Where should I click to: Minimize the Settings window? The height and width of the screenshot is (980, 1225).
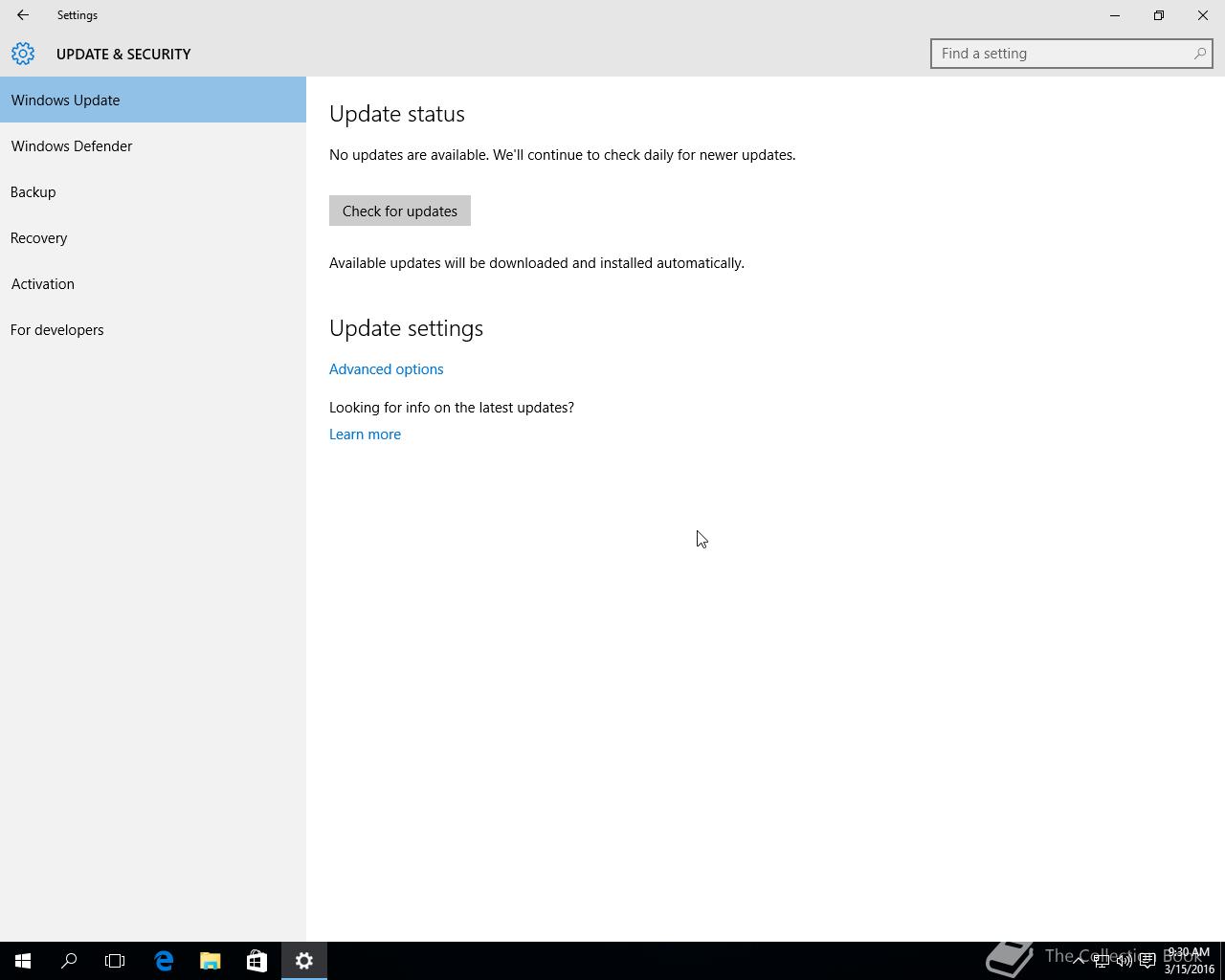(x=1115, y=15)
